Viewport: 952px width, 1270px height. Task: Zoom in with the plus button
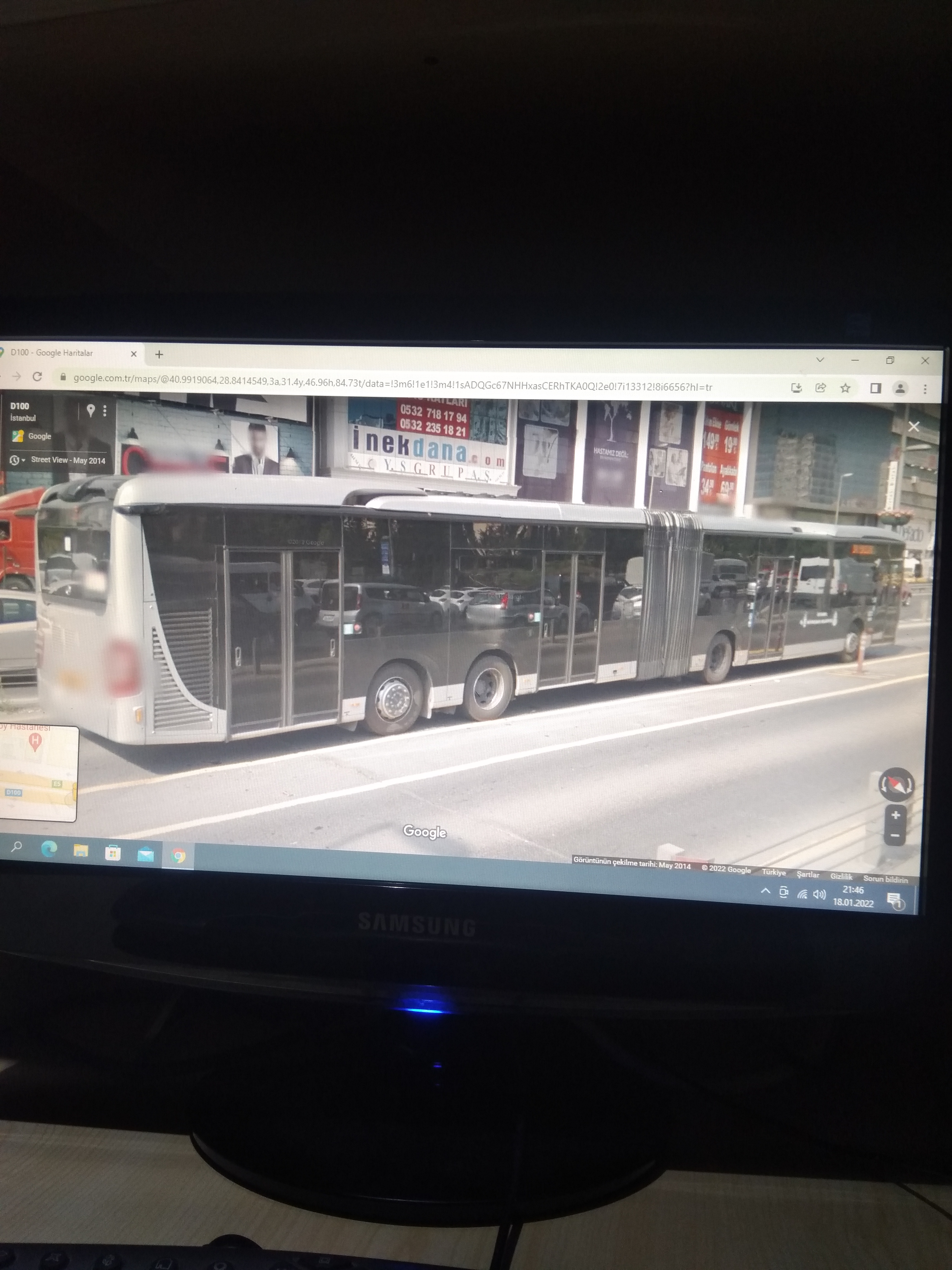pos(895,815)
